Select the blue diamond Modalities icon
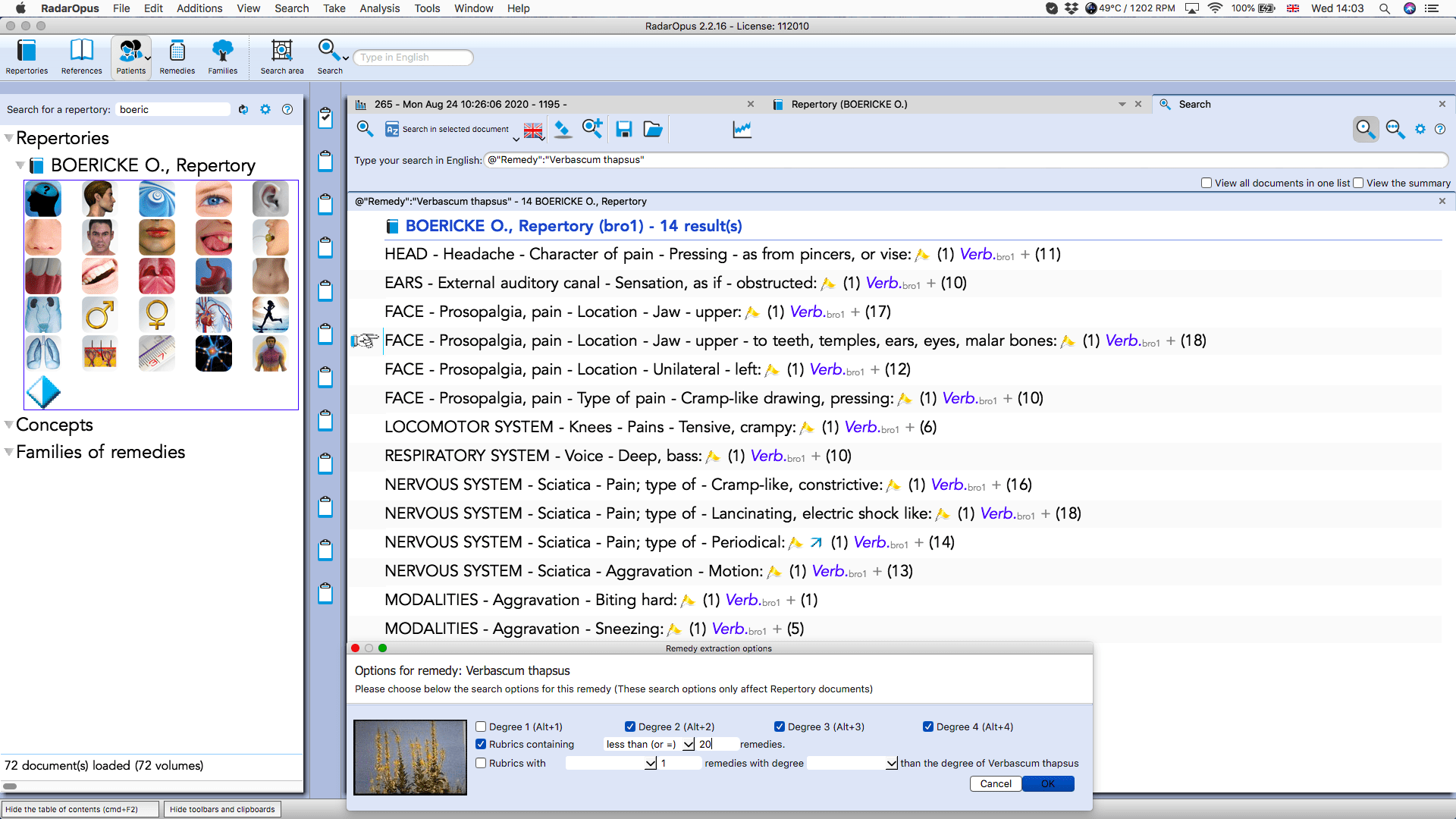The height and width of the screenshot is (819, 1456). pyautogui.click(x=43, y=392)
